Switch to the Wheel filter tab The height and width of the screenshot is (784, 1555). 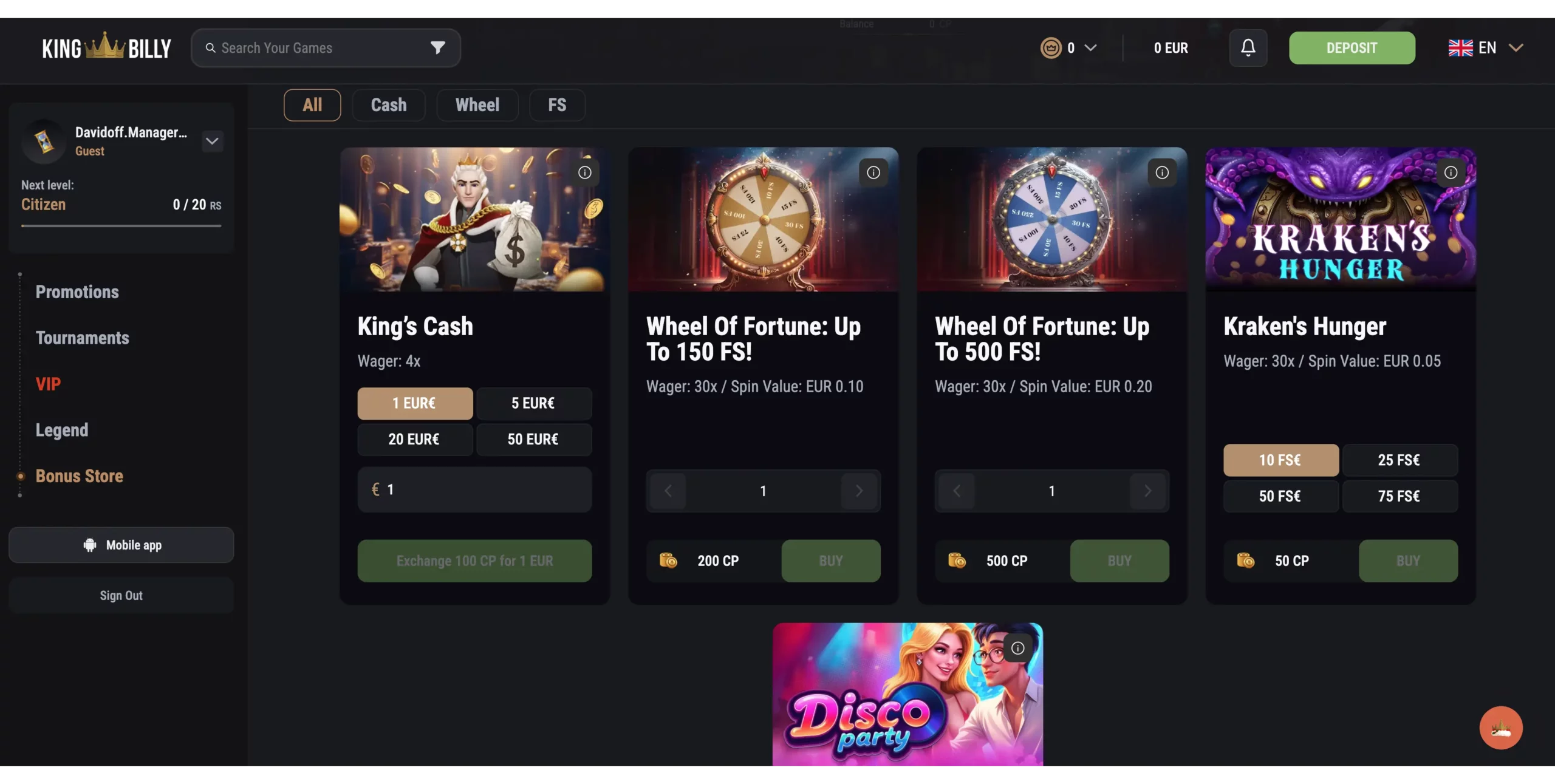[x=477, y=105]
